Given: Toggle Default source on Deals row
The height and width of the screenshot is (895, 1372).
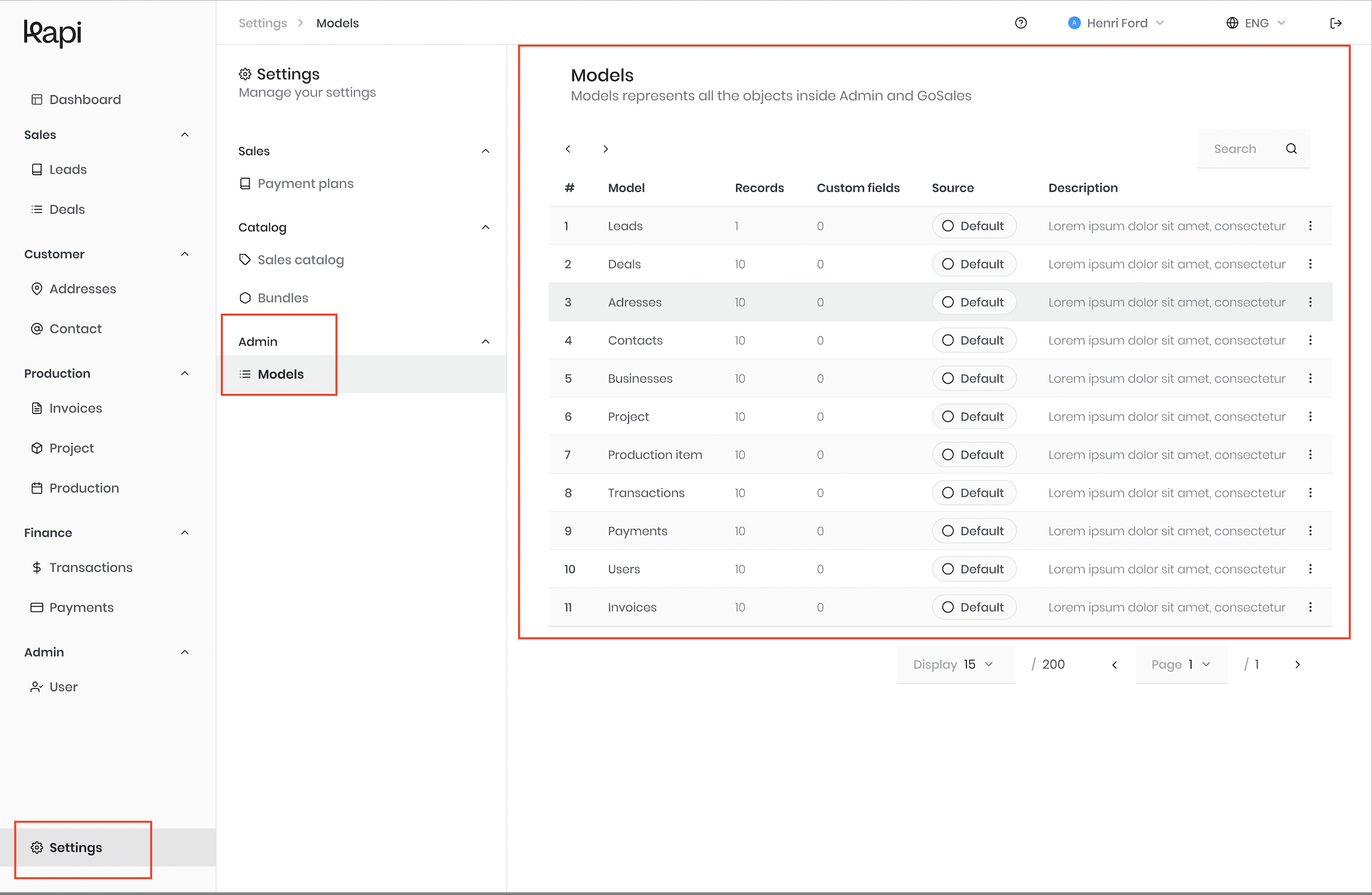Looking at the screenshot, I should [974, 264].
